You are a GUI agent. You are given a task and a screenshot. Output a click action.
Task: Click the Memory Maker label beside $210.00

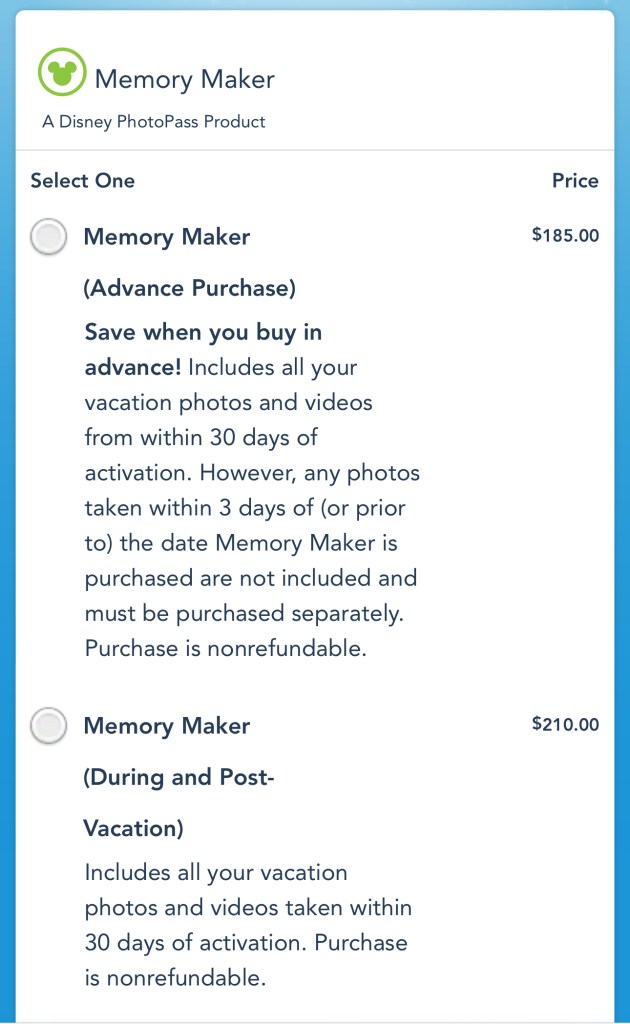[167, 726]
